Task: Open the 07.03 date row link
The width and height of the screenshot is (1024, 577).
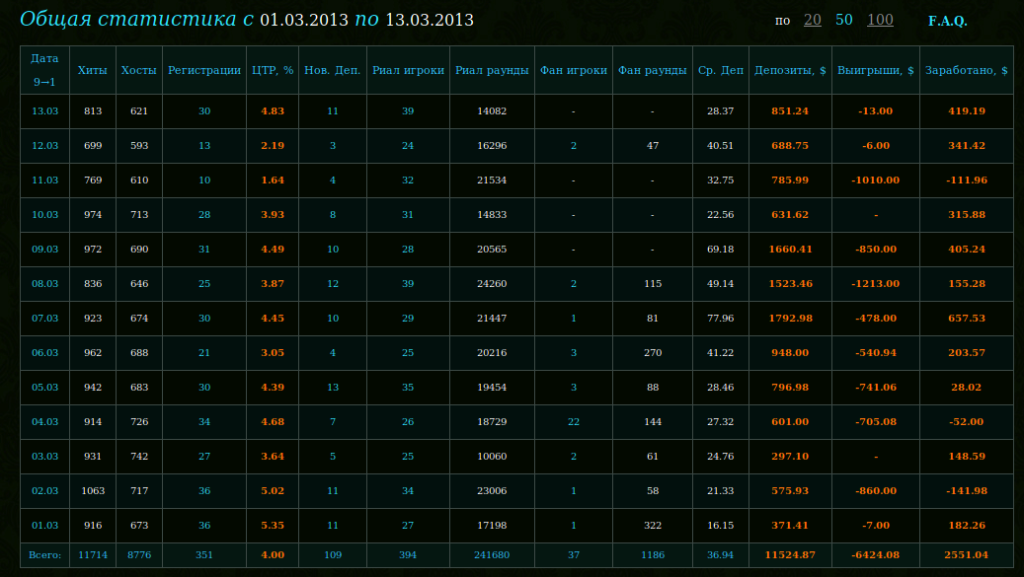Action: point(45,319)
